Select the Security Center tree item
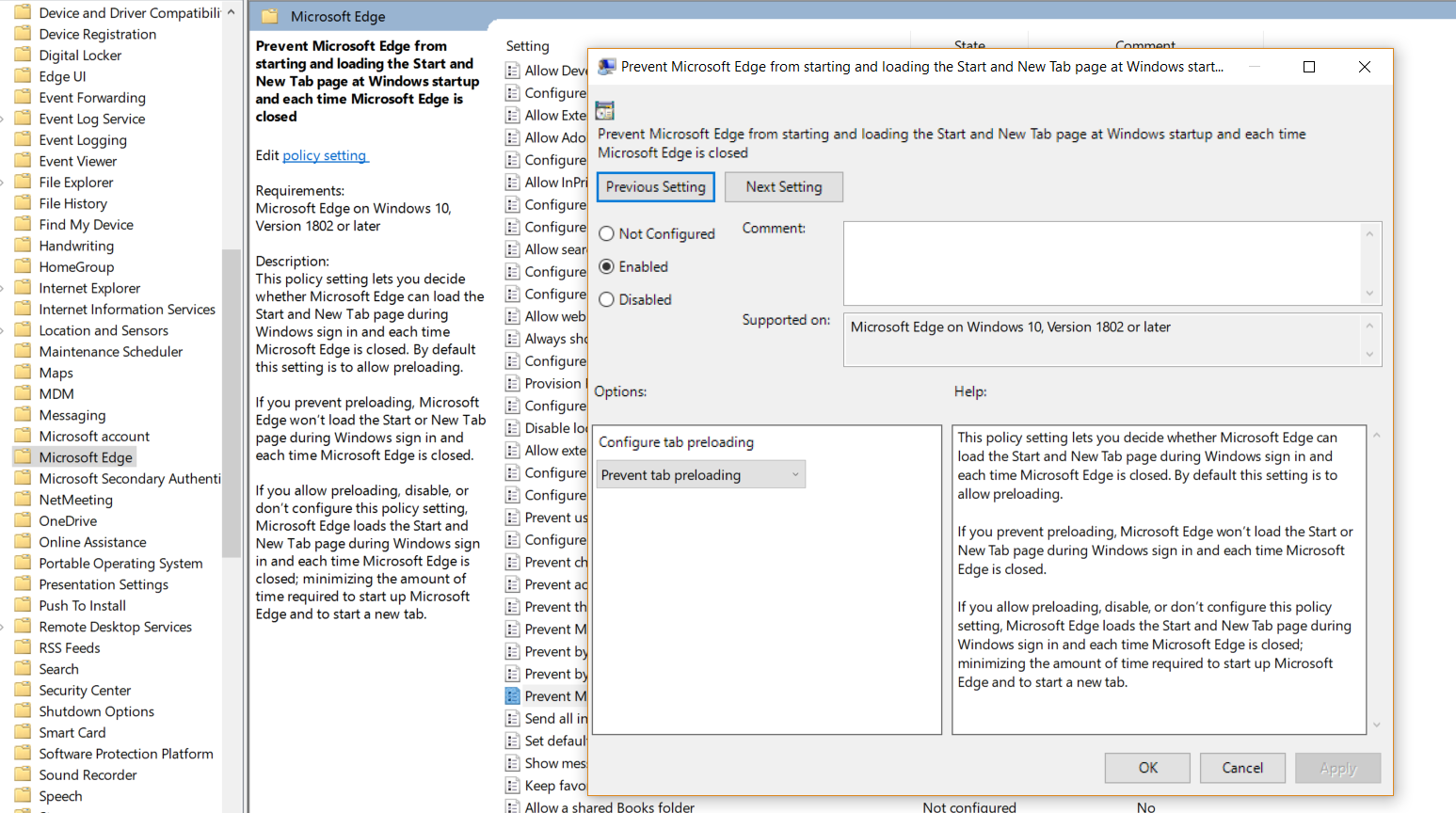This screenshot has height=813, width=1456. click(85, 691)
